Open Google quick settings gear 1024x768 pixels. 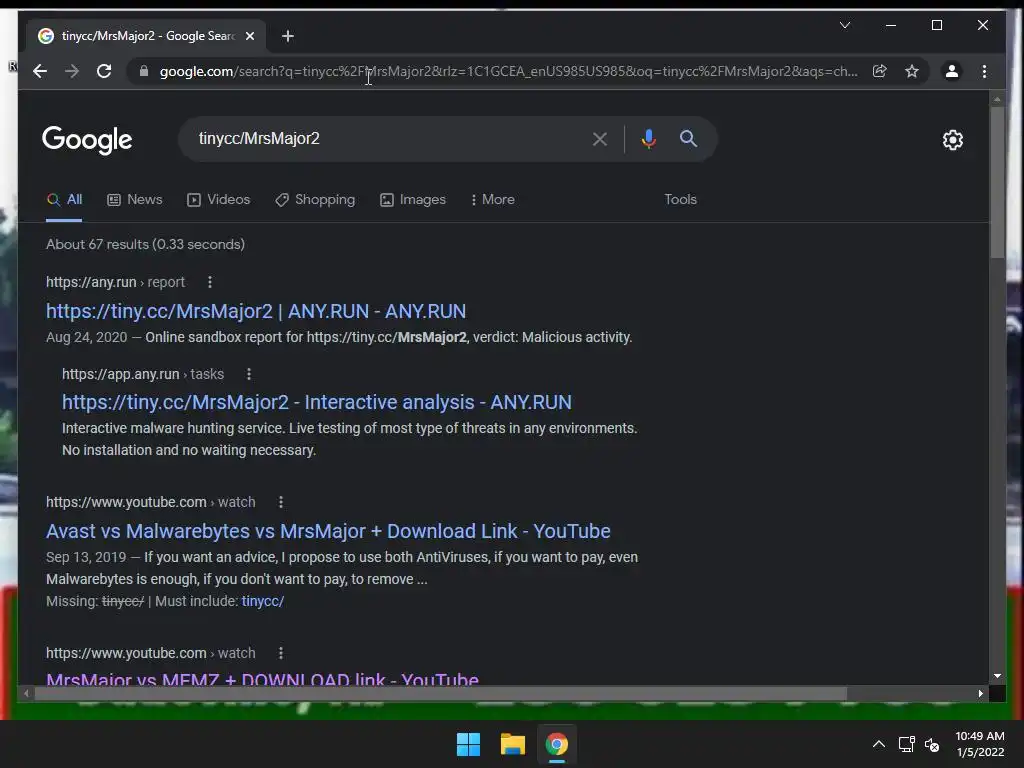953,140
